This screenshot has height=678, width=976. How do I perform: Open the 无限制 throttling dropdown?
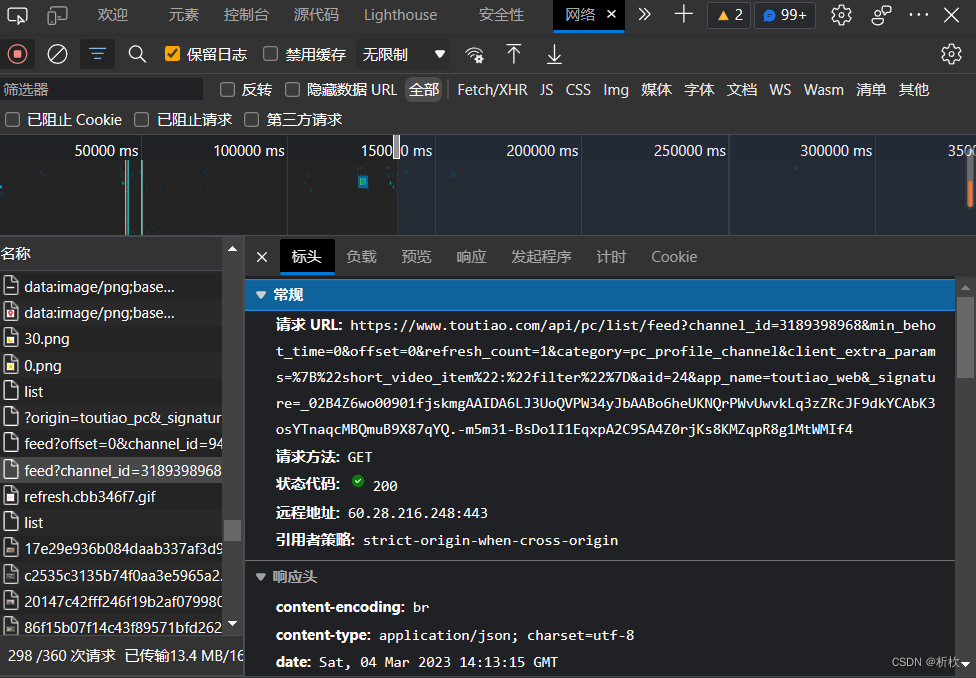click(403, 55)
